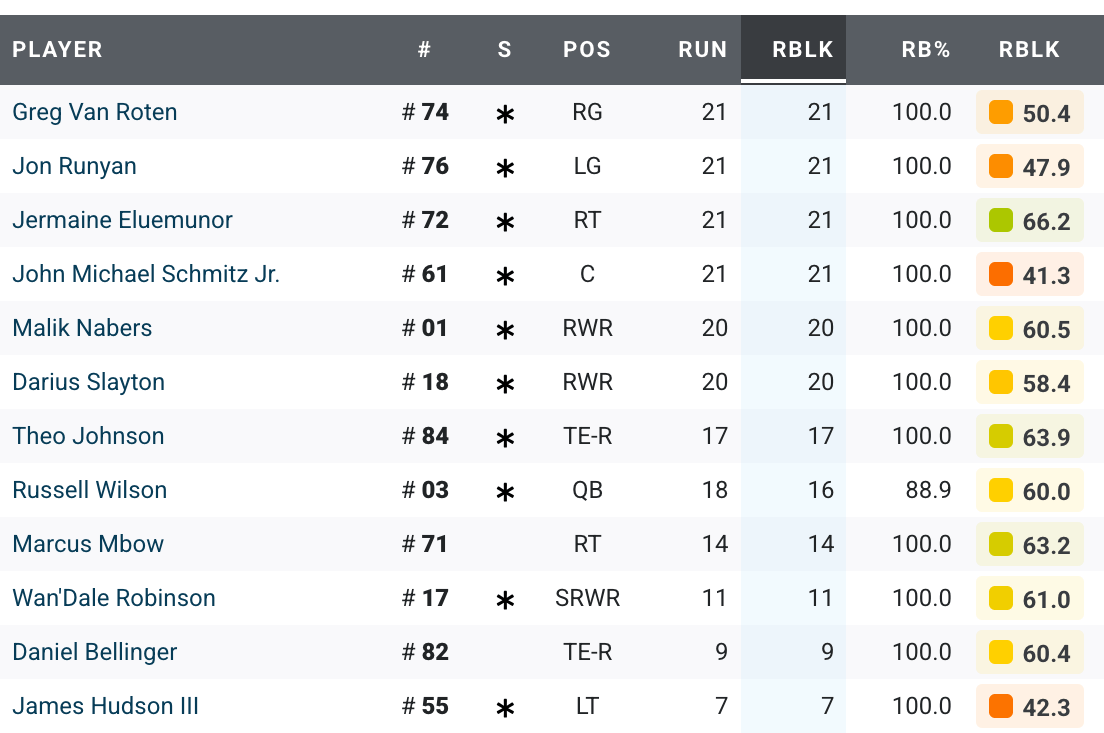
Task: Click the starter asterisk for James Hudson III
Action: [505, 708]
